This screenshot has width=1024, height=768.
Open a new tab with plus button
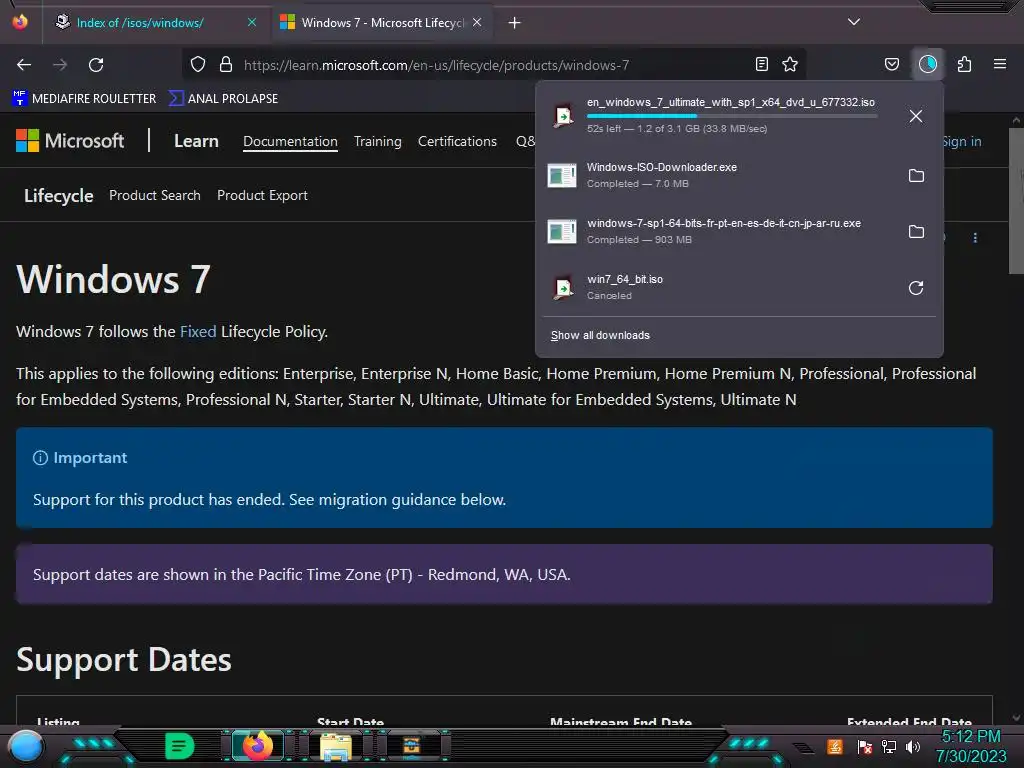[x=515, y=23]
